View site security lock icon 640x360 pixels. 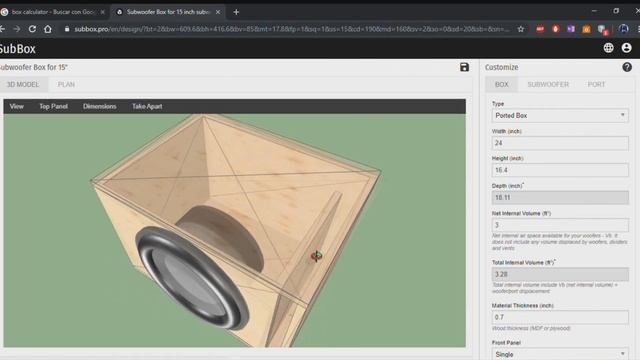[67, 29]
